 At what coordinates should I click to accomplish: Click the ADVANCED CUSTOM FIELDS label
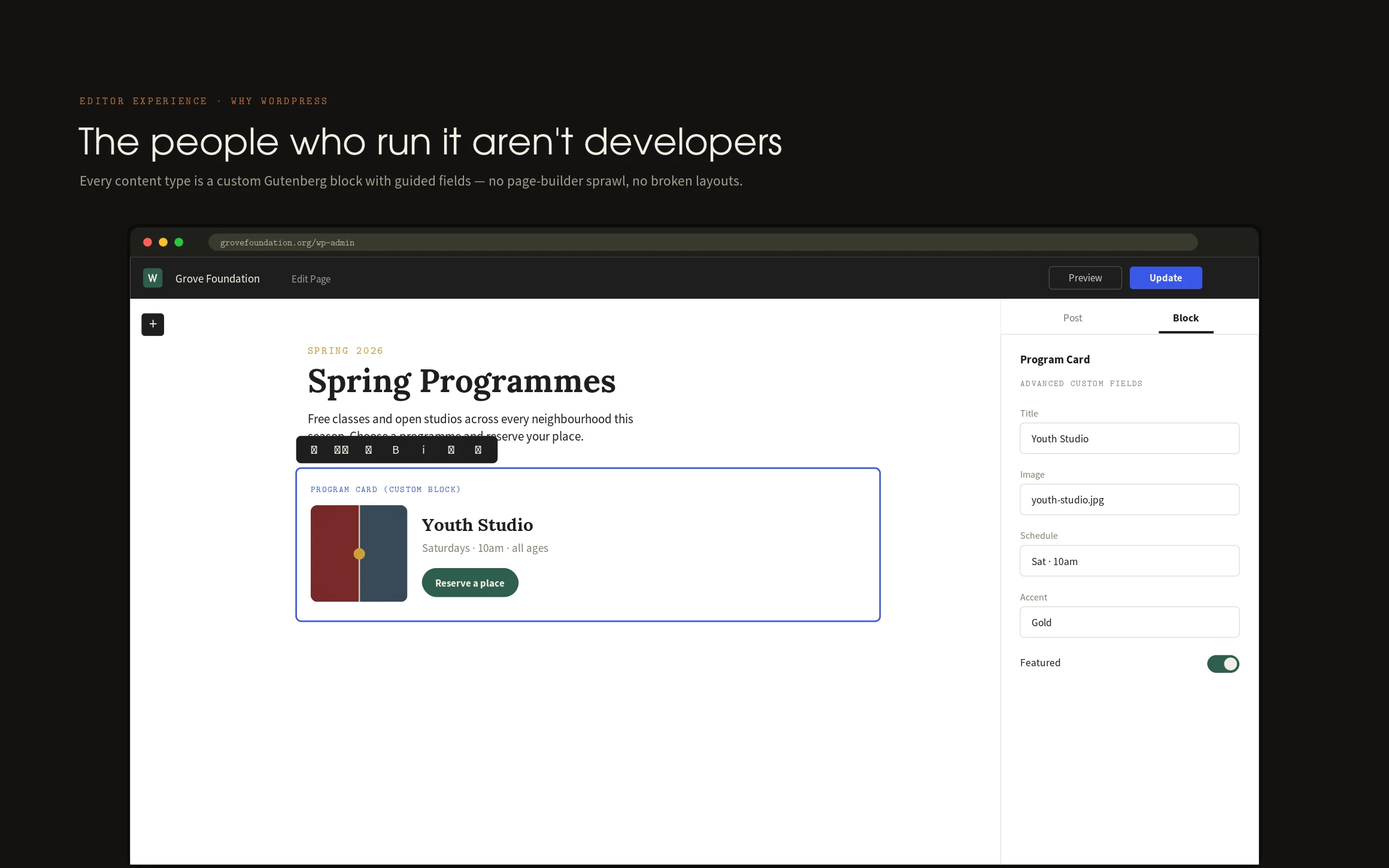click(x=1081, y=384)
